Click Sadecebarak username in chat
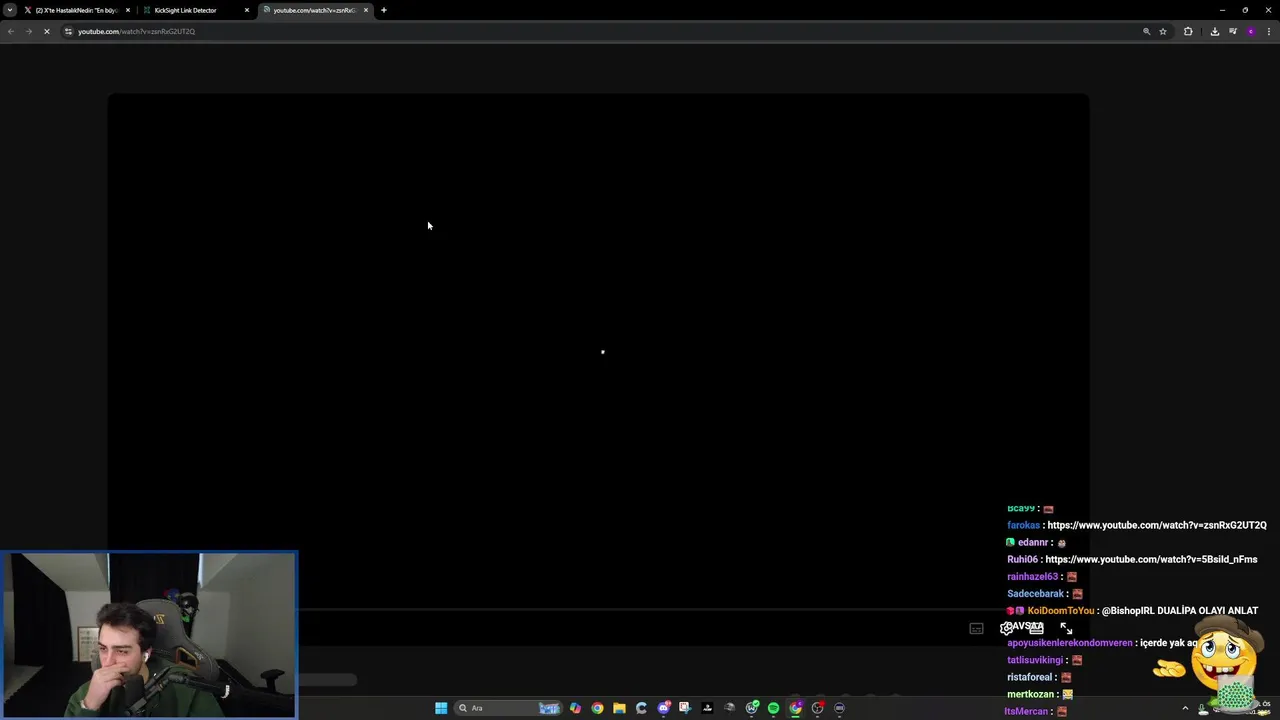The width and height of the screenshot is (1280, 720). (1035, 593)
